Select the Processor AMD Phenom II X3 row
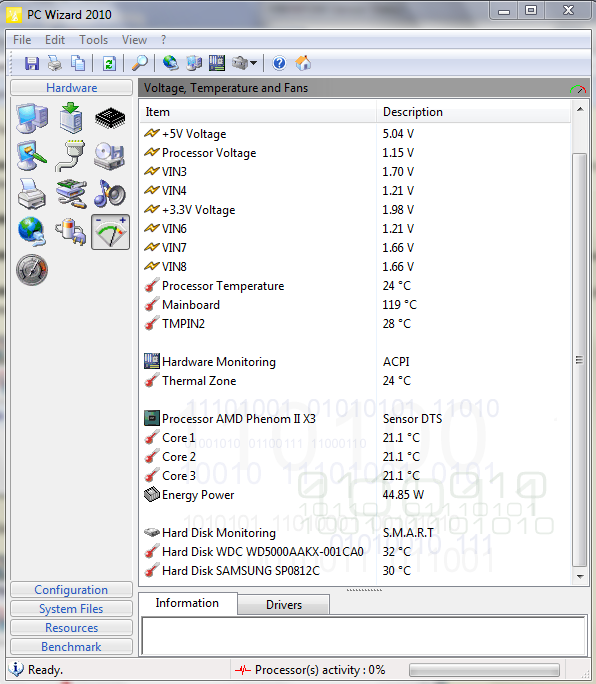Screen dimensions: 596x684 coord(355,419)
